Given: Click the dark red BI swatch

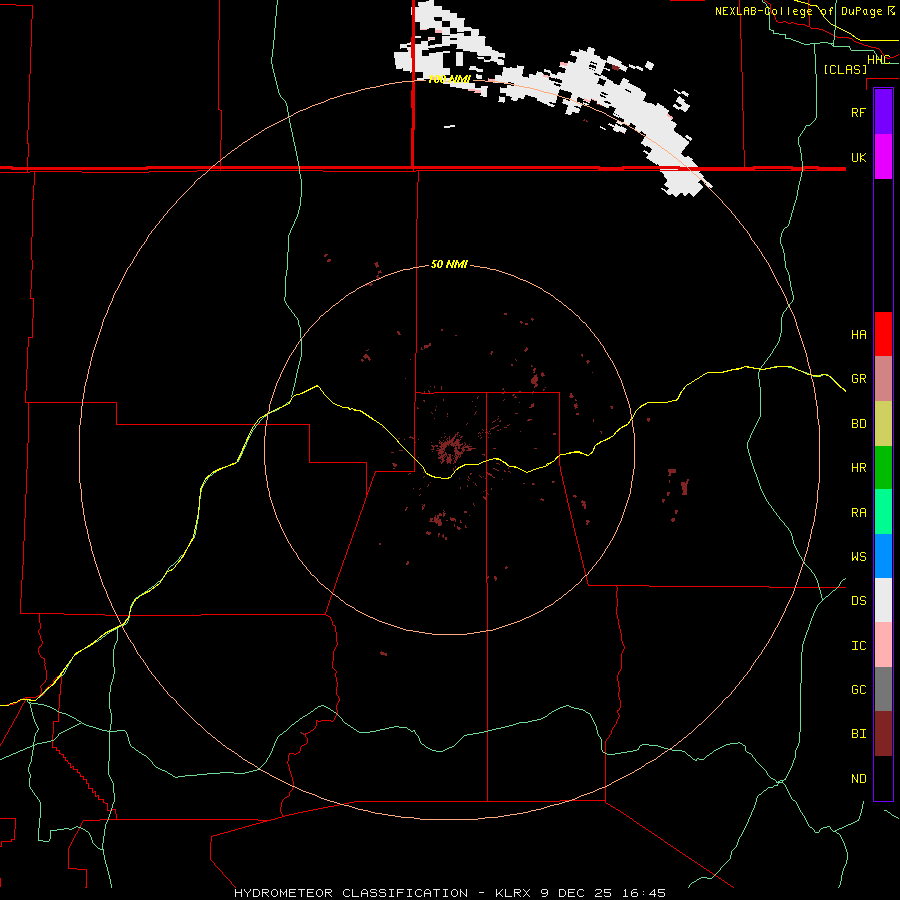Looking at the screenshot, I should point(883,734).
